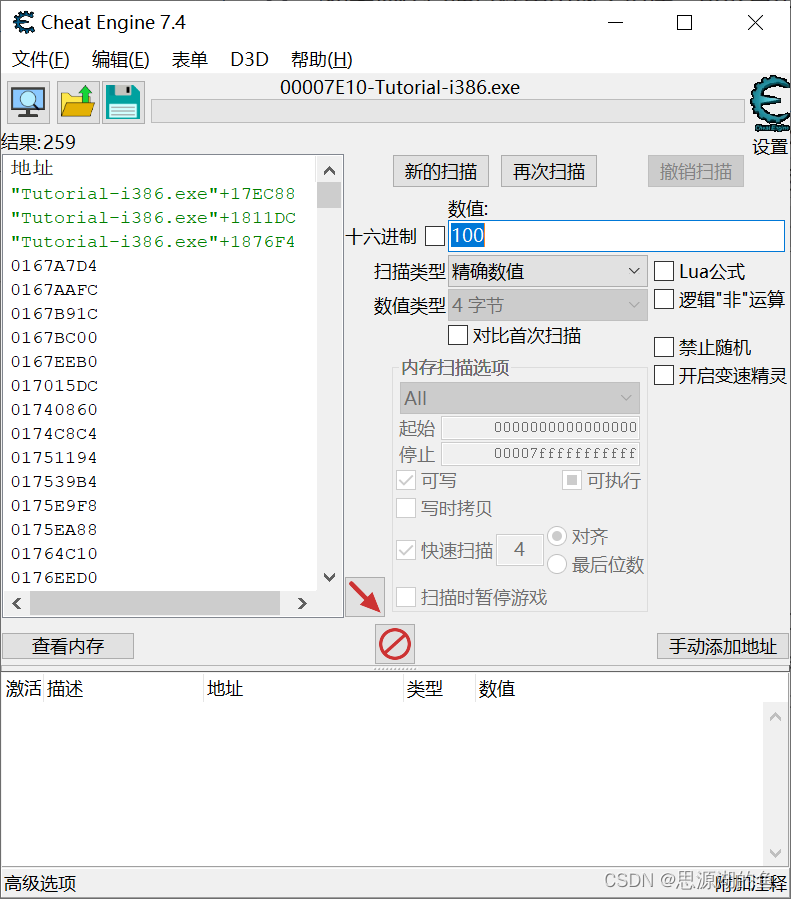The height and width of the screenshot is (899, 791).
Task: Add selected addresses with the red arrow
Action: point(365,597)
